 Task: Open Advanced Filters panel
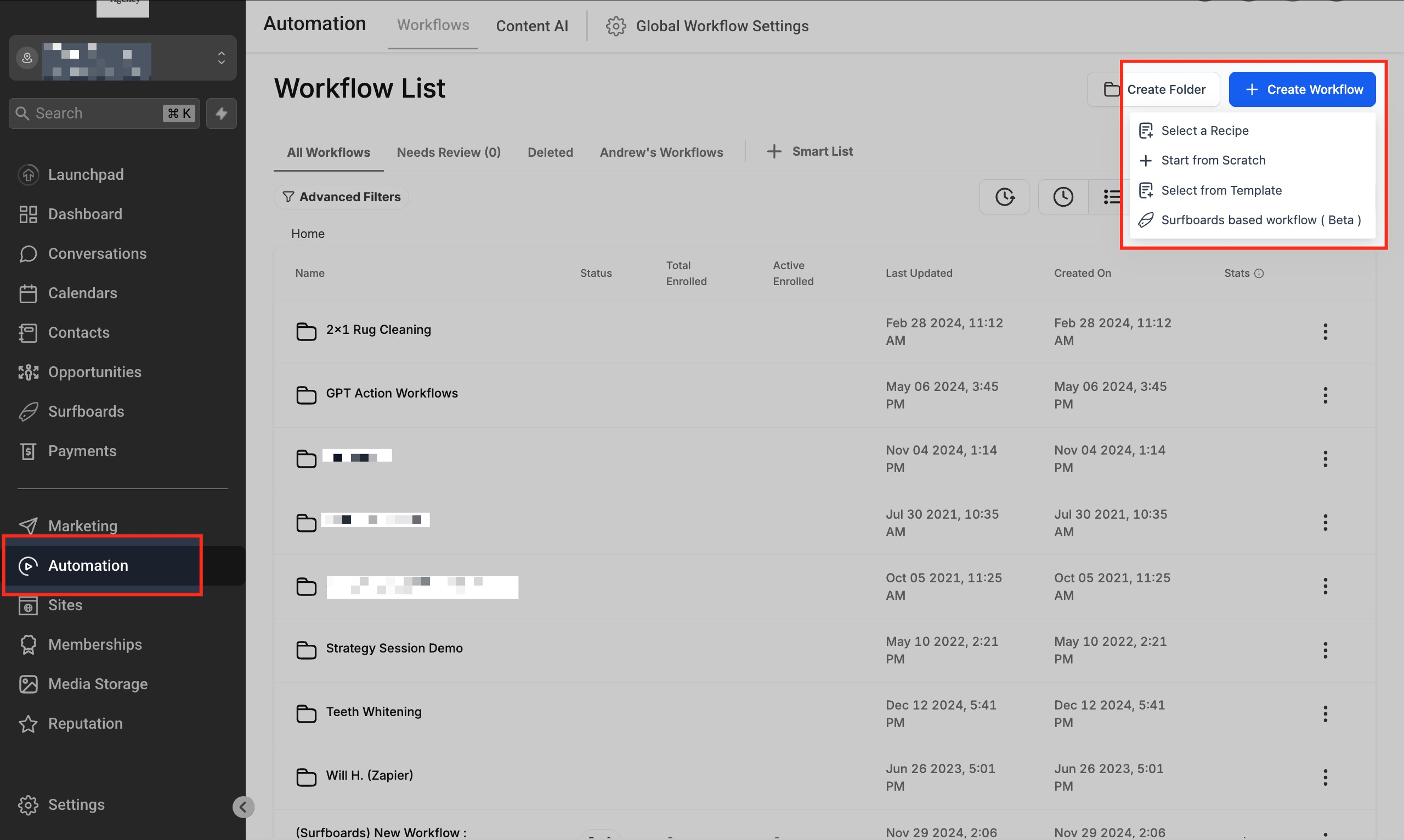pos(341,197)
